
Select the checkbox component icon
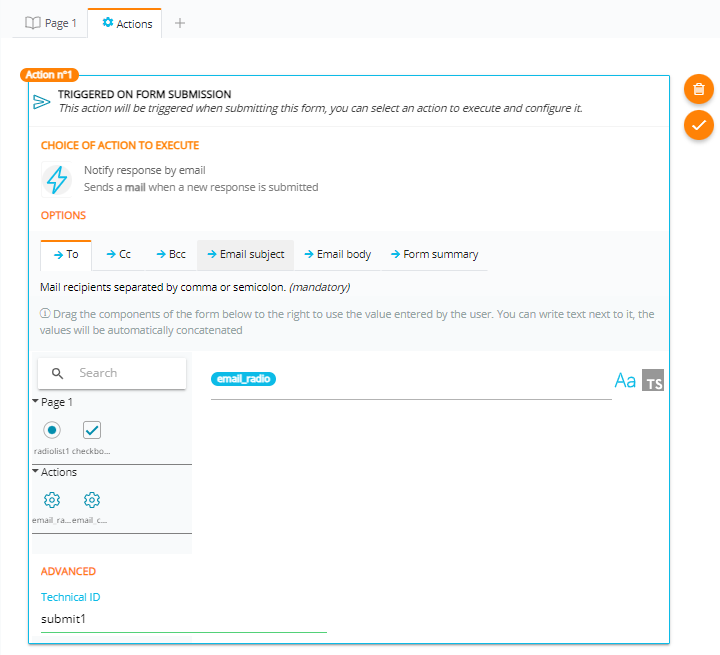(92, 430)
